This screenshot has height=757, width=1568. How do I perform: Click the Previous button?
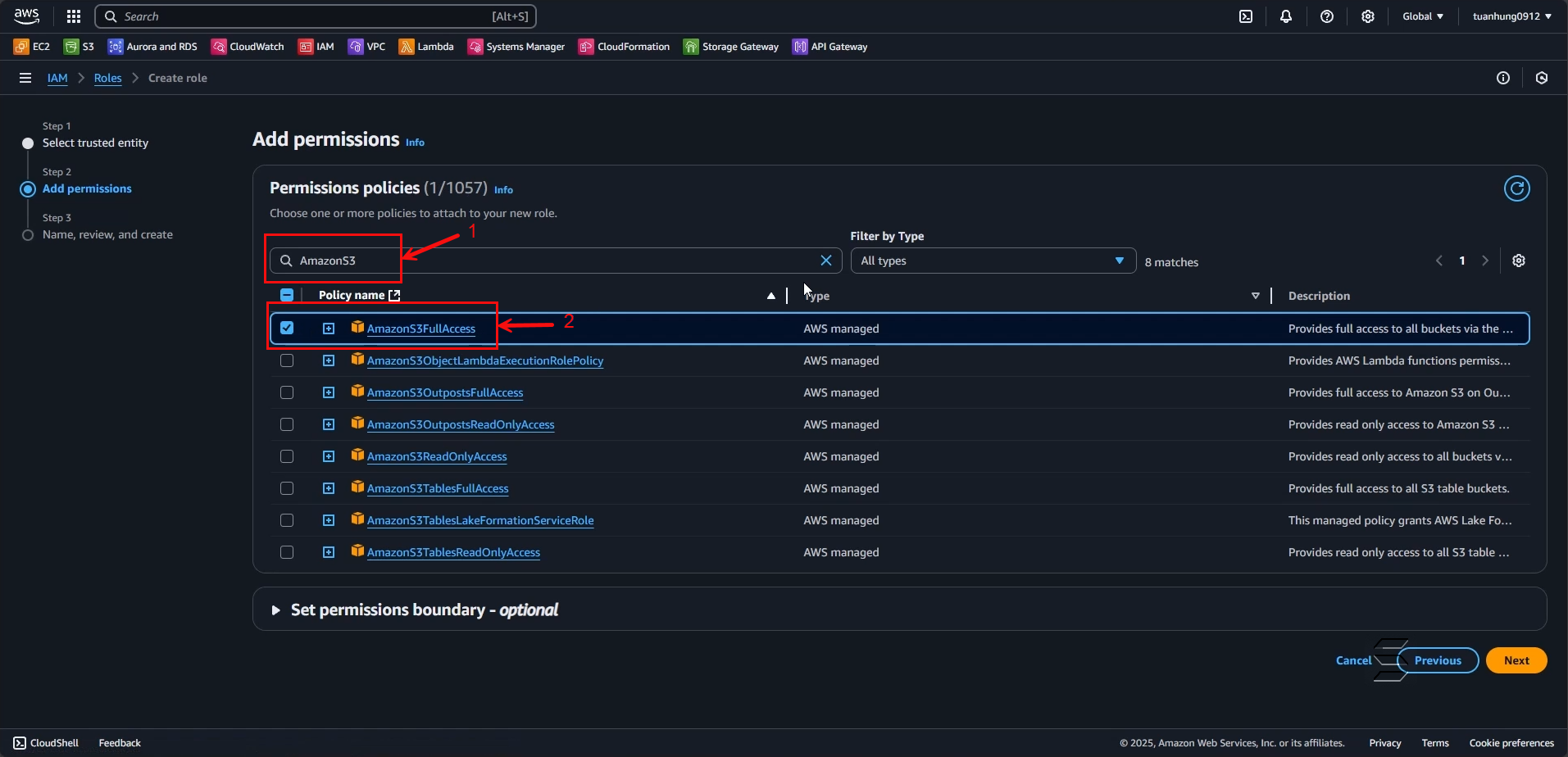click(x=1438, y=660)
